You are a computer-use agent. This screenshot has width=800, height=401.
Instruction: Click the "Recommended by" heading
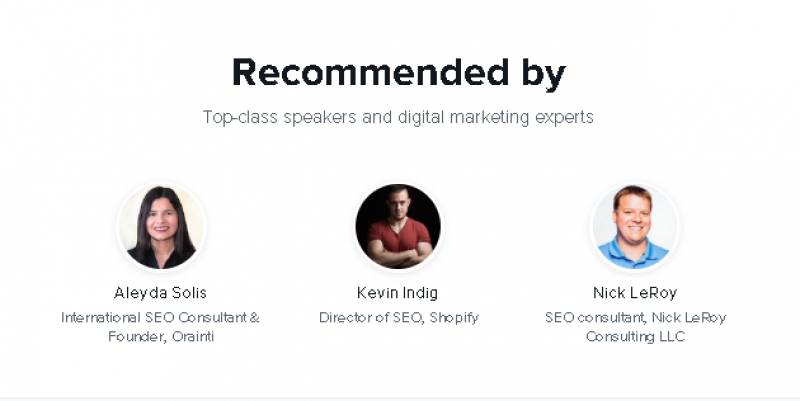click(x=398, y=73)
